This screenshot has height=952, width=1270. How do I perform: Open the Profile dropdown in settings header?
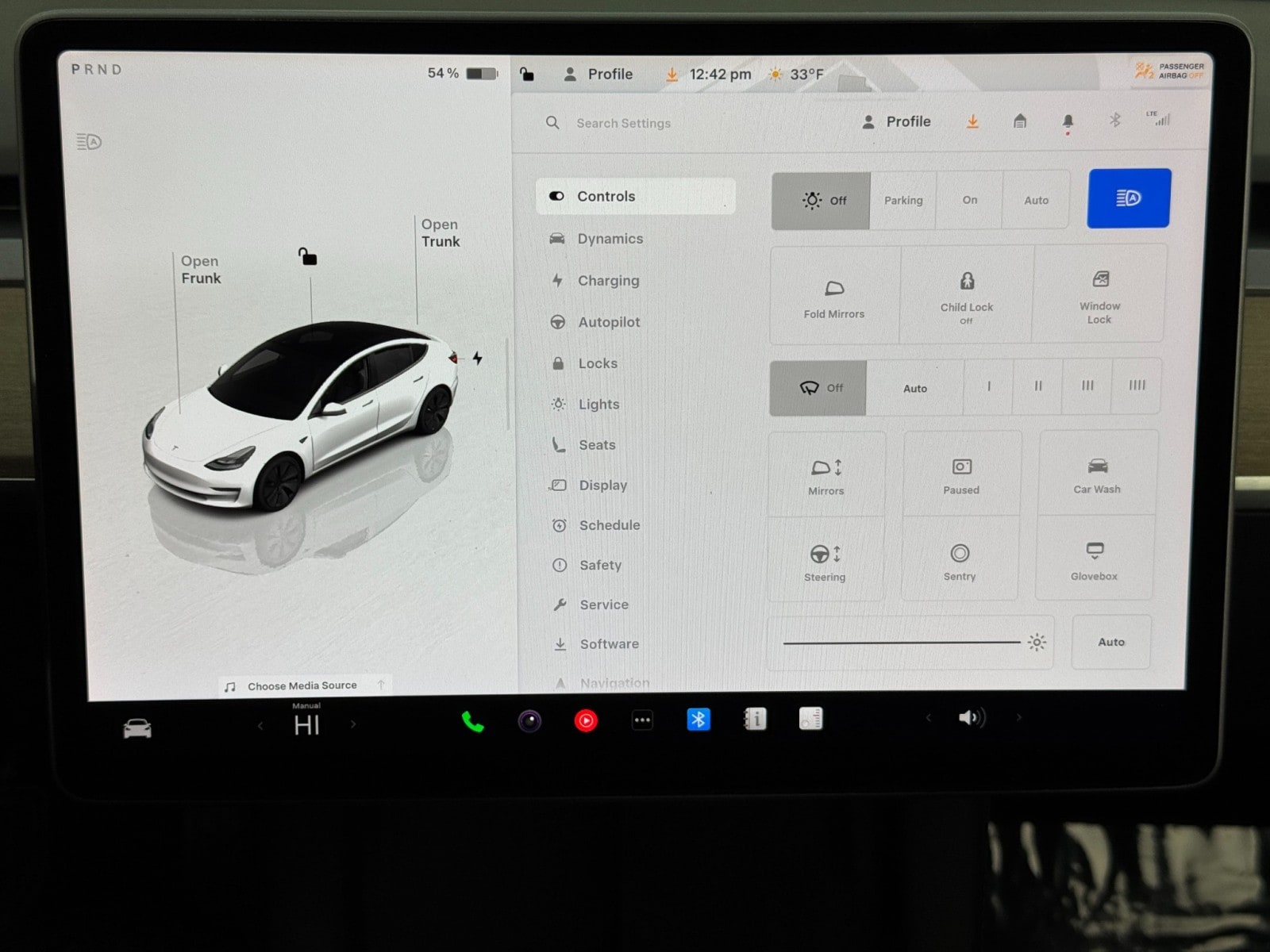[897, 121]
